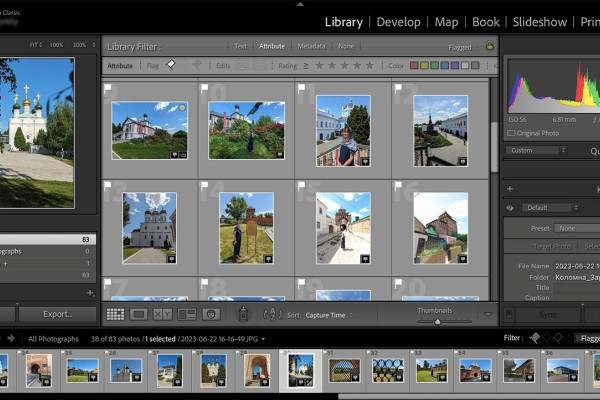This screenshot has height=400, width=600.
Task: Switch to Loupe view
Action: click(139, 314)
